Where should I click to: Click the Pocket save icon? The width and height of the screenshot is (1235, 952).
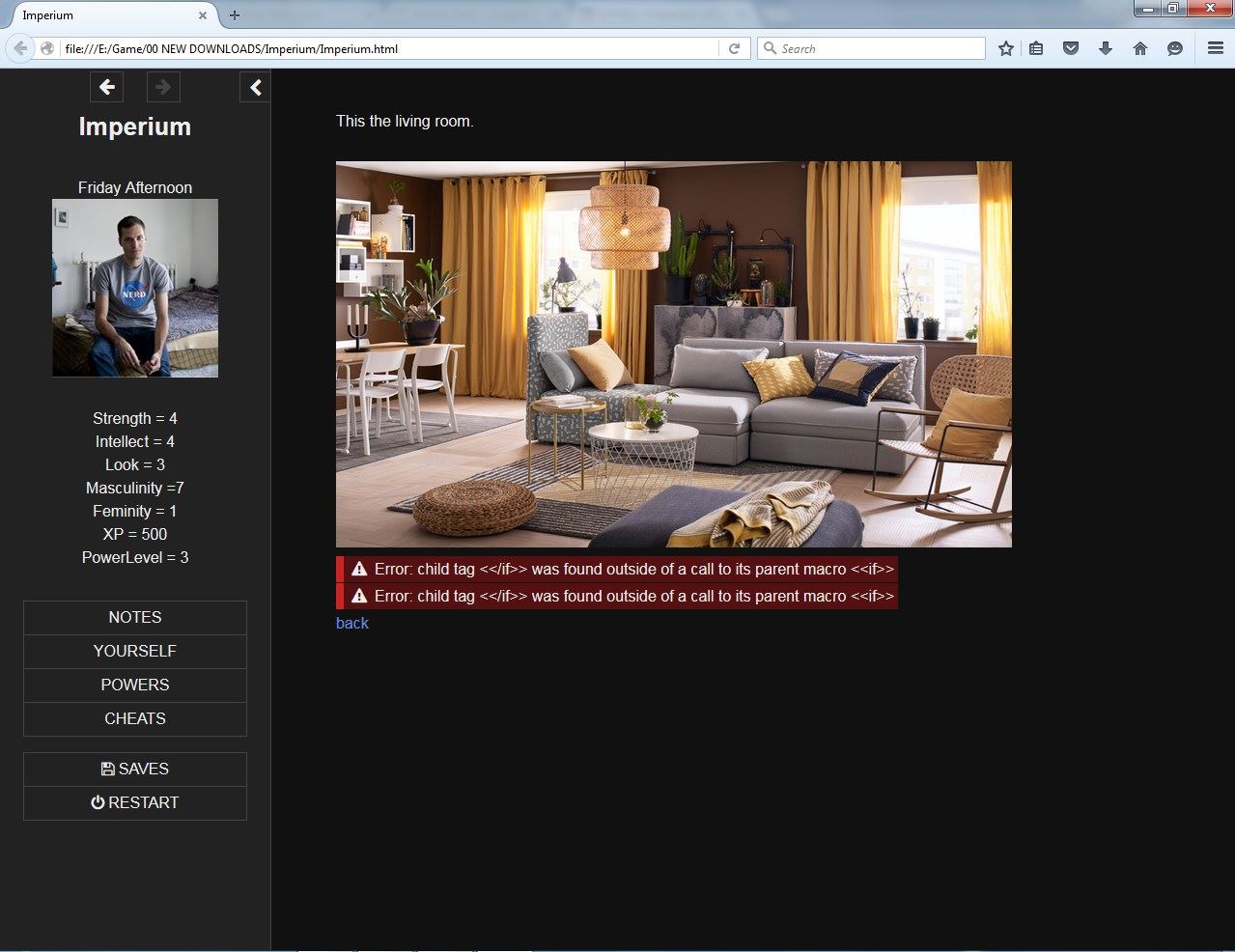(x=1071, y=48)
